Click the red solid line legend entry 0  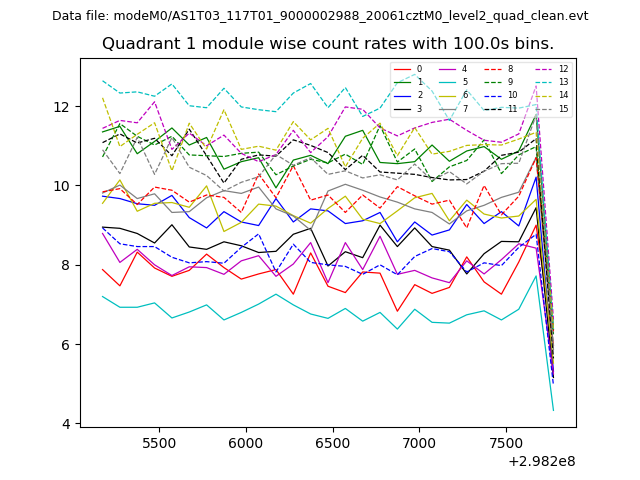[x=408, y=69]
